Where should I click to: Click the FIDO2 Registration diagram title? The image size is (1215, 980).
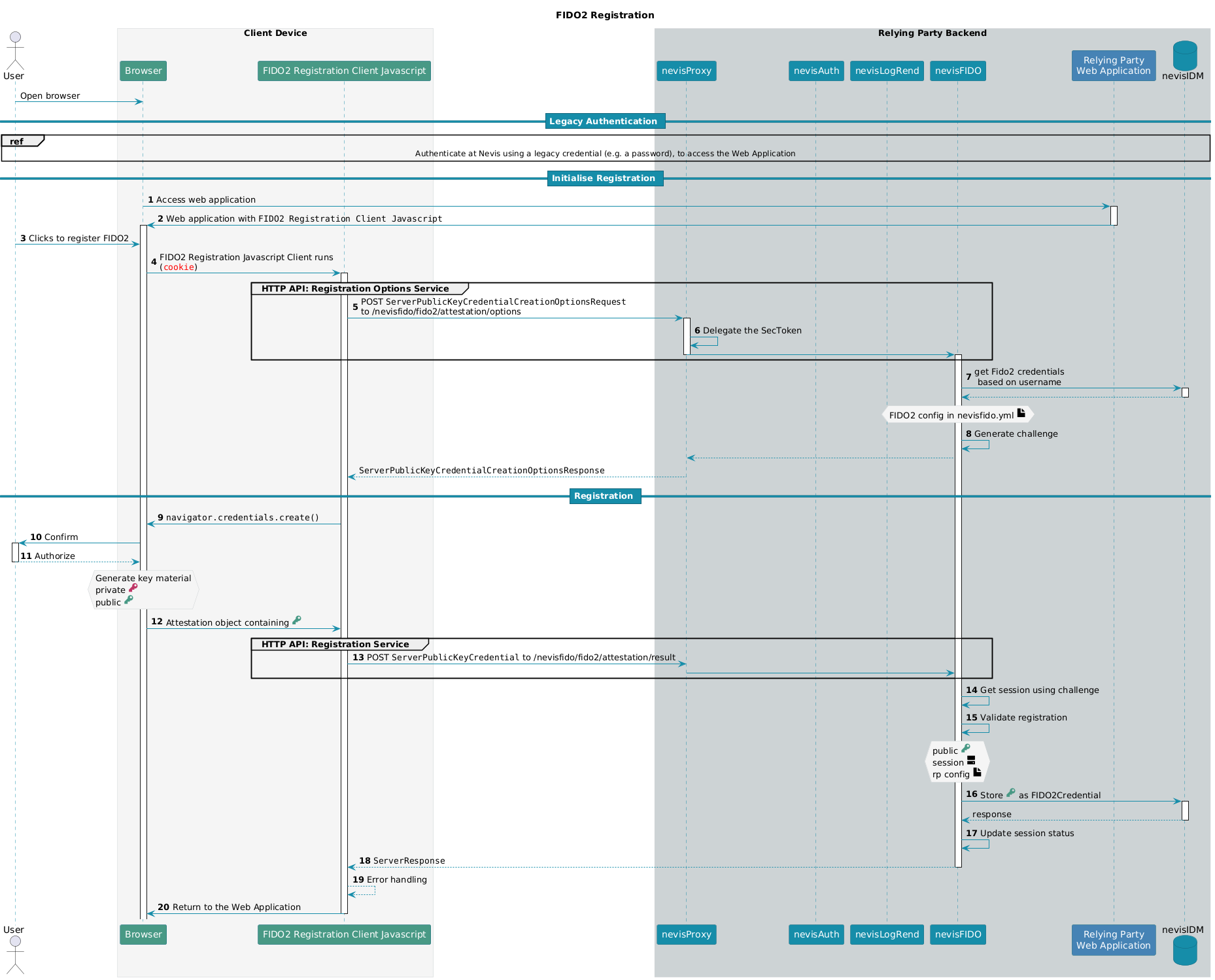[605, 15]
